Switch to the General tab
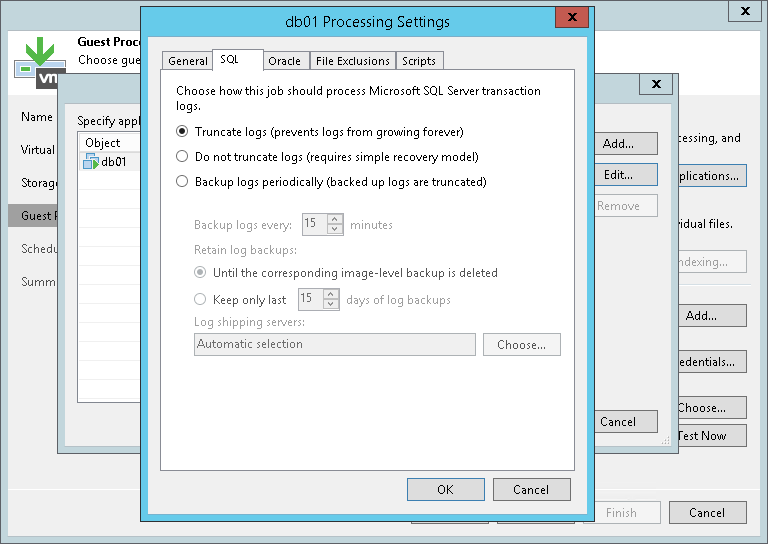Screen dimensions: 768x544 (x=188, y=61)
